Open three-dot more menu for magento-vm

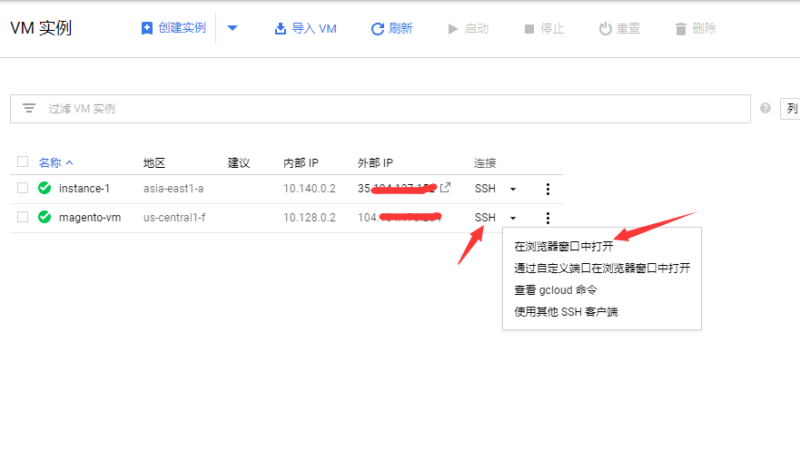(548, 218)
